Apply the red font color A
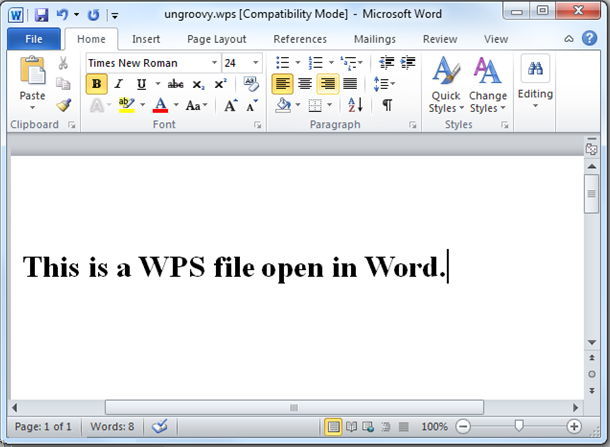610x447 pixels. pyautogui.click(x=160, y=105)
